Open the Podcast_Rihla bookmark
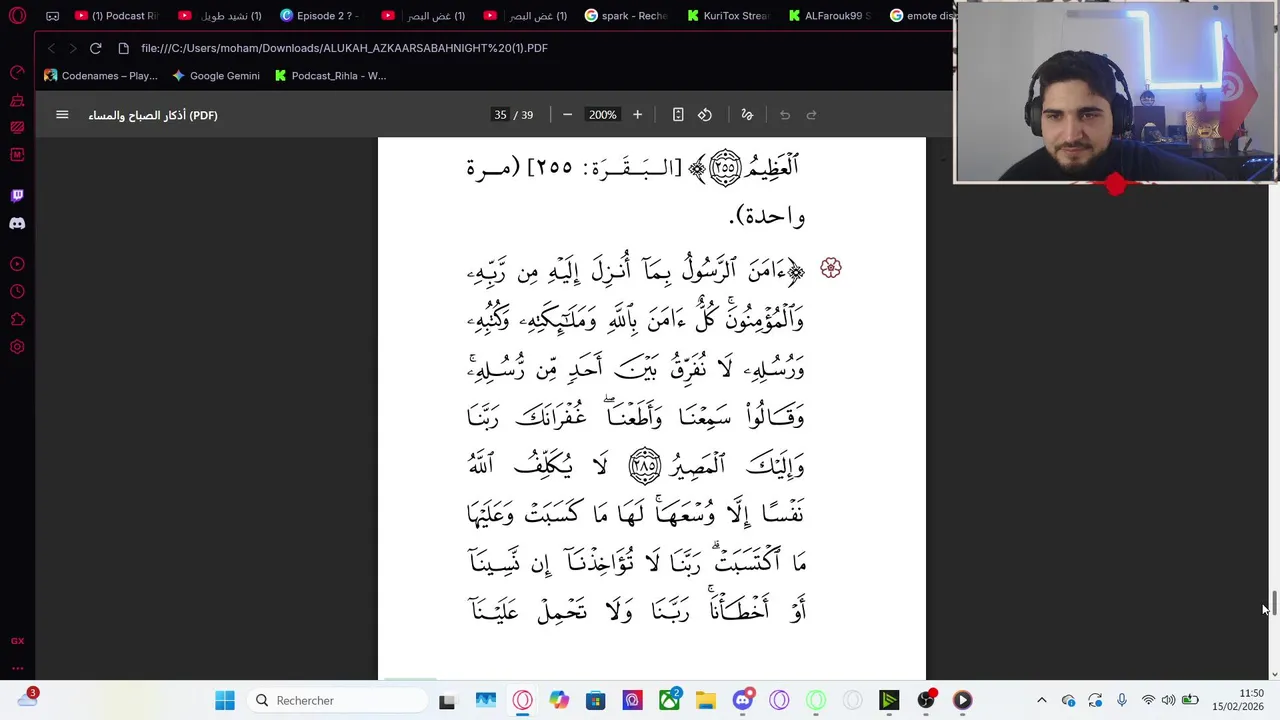This screenshot has width=1280, height=720. 331,76
